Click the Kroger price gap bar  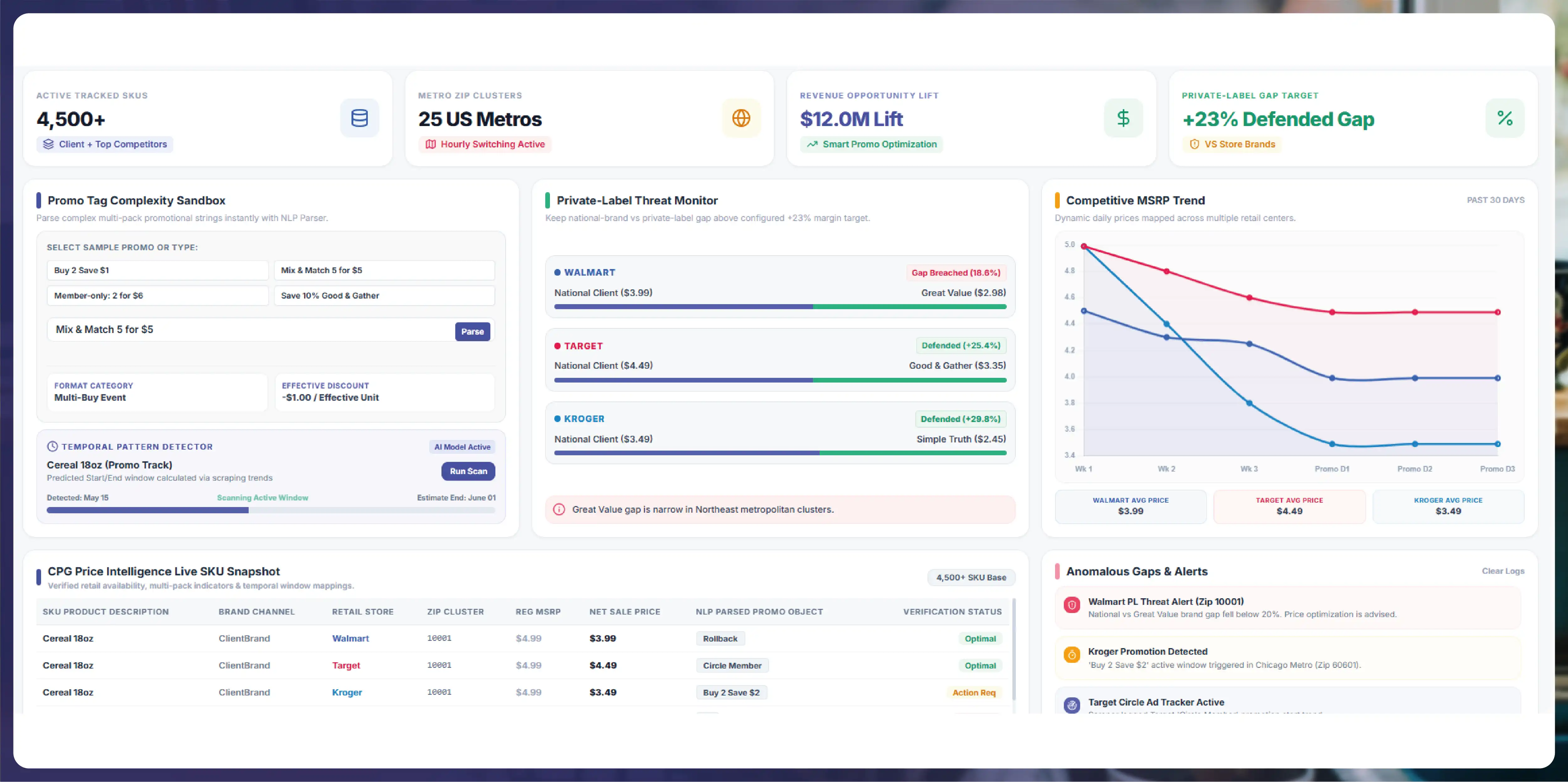click(780, 453)
